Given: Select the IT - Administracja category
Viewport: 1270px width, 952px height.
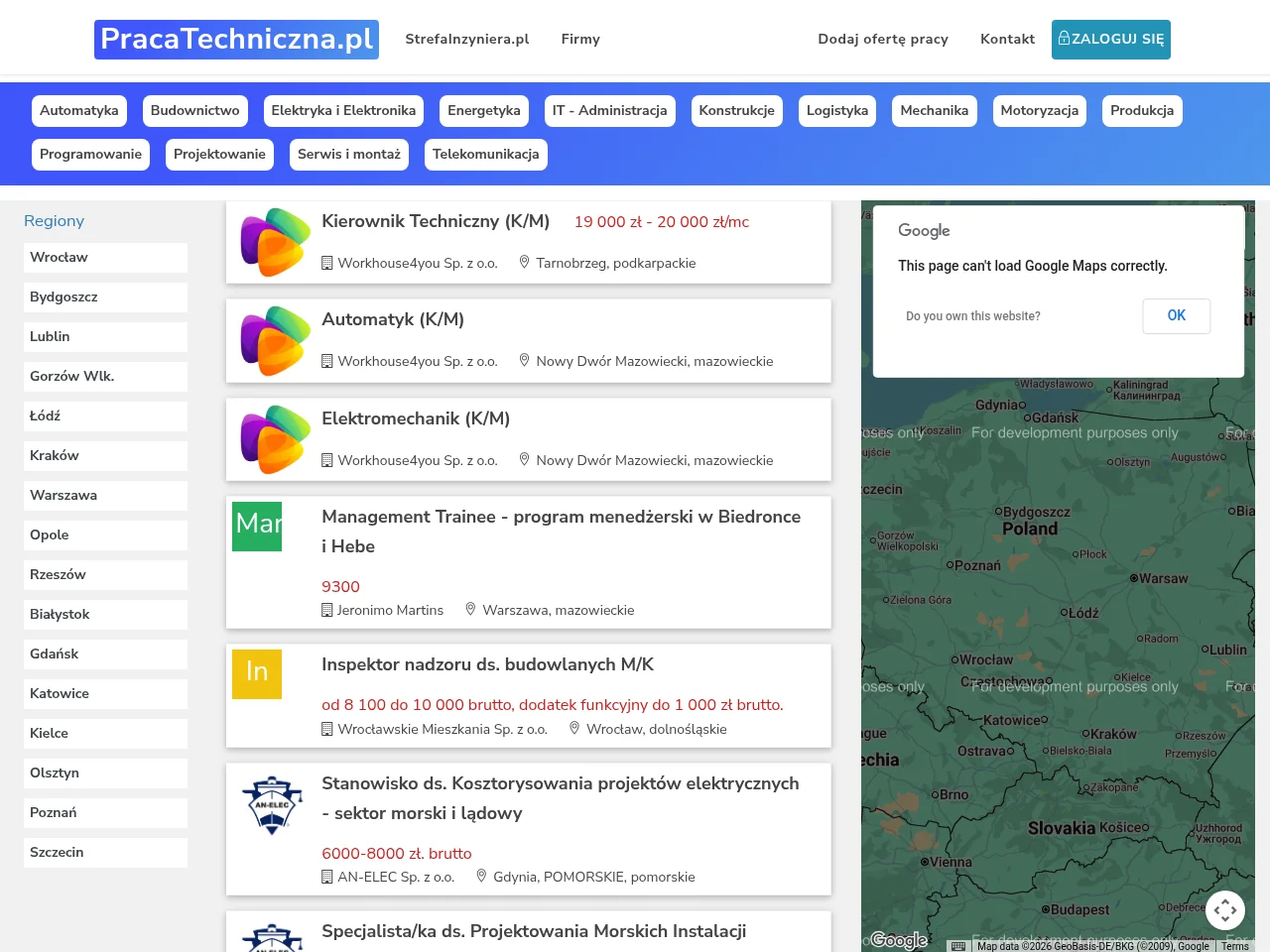Looking at the screenshot, I should point(610,111).
